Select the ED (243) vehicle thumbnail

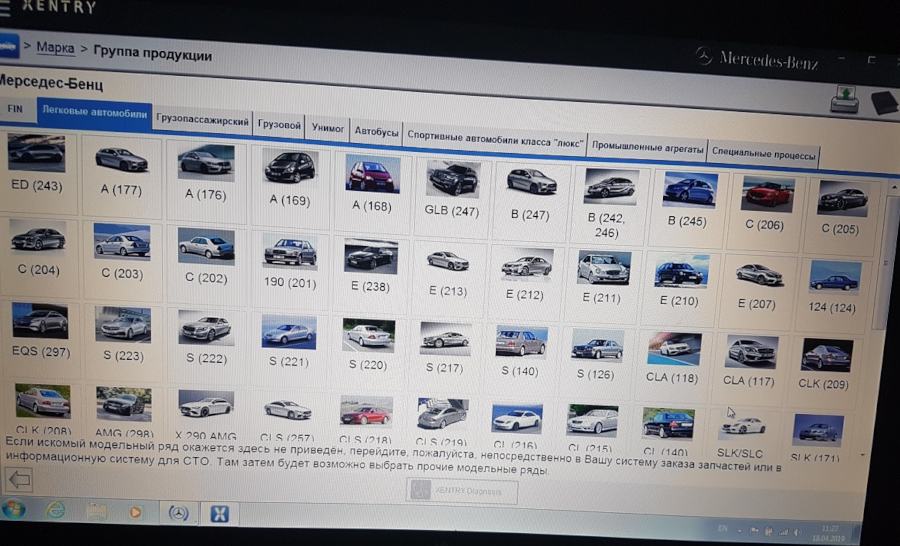tap(36, 165)
